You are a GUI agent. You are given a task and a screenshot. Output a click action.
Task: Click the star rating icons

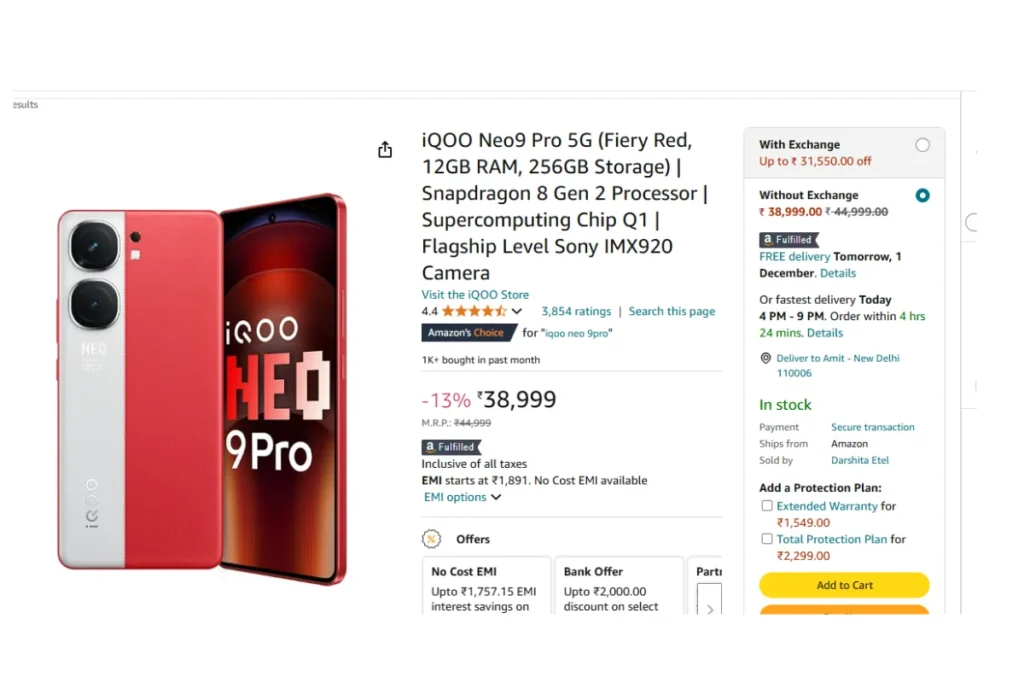point(474,311)
